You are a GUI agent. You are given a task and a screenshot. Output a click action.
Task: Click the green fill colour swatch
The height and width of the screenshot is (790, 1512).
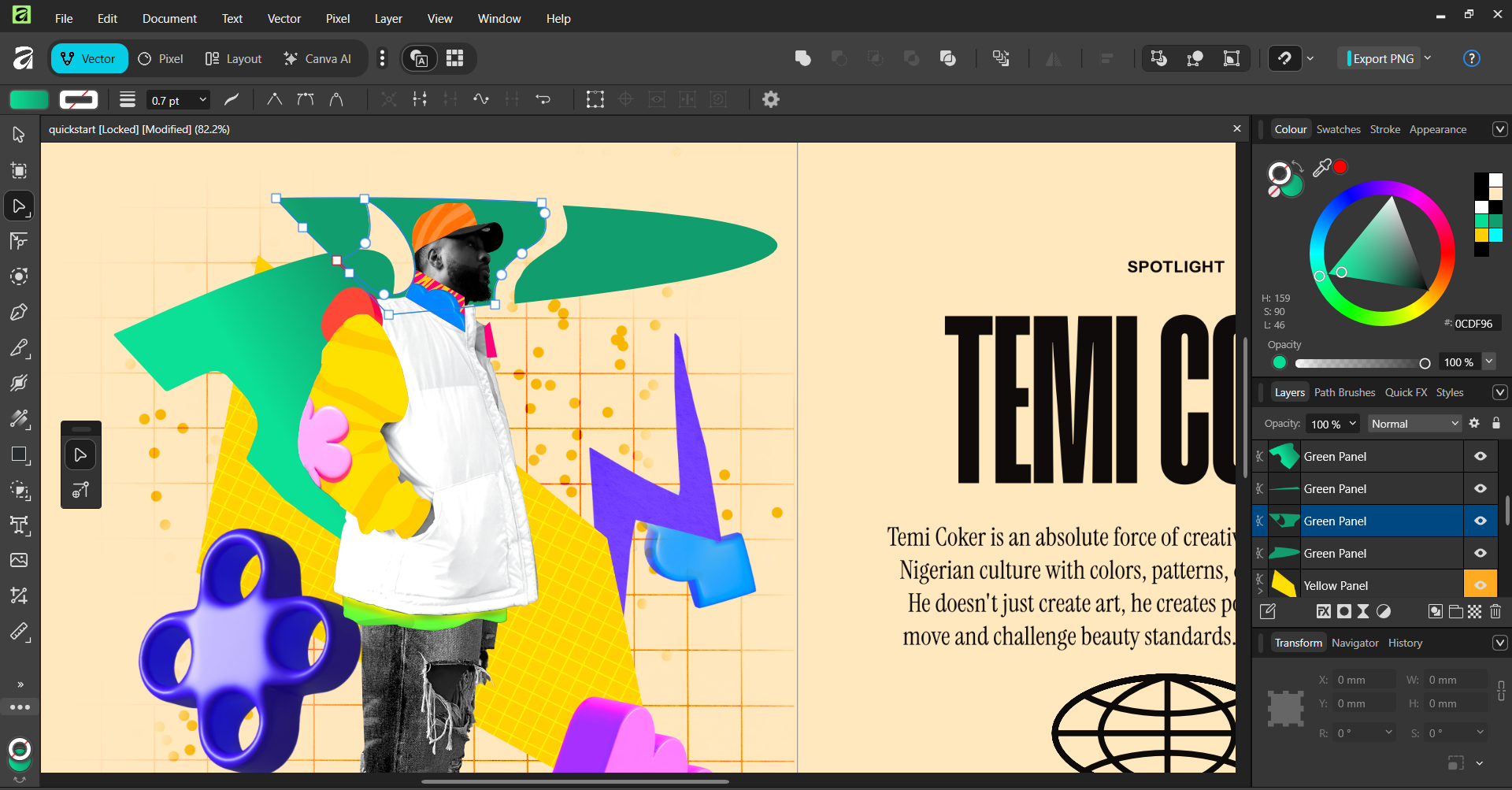click(29, 99)
